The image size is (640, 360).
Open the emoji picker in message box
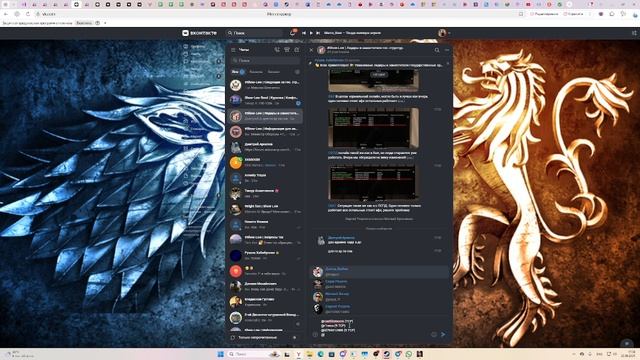click(x=433, y=334)
